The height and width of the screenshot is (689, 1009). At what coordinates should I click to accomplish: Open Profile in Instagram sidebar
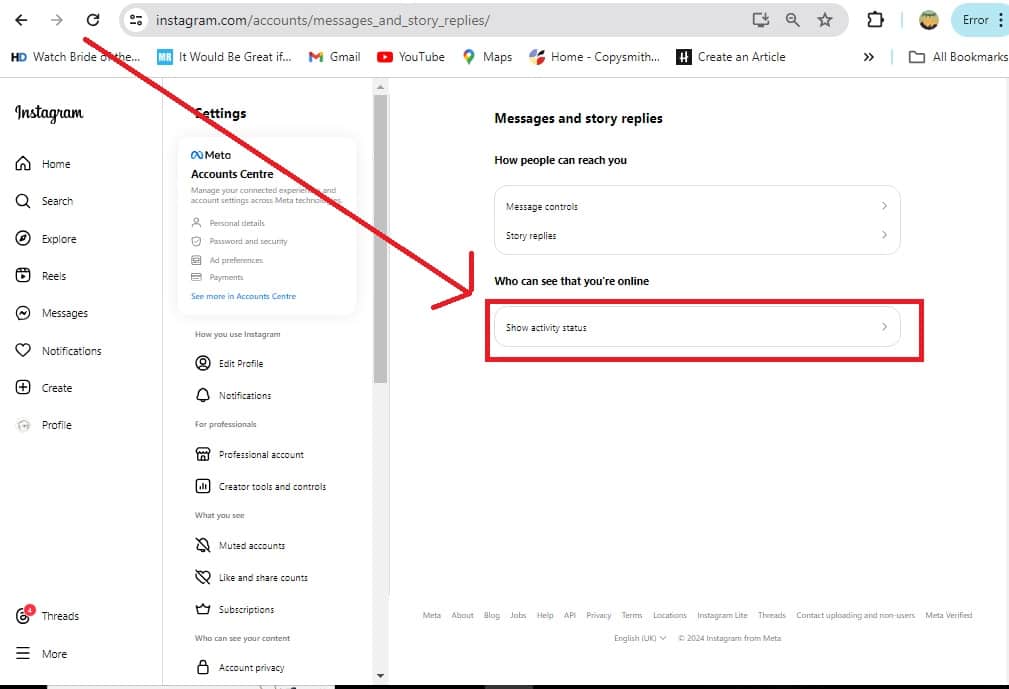43,425
